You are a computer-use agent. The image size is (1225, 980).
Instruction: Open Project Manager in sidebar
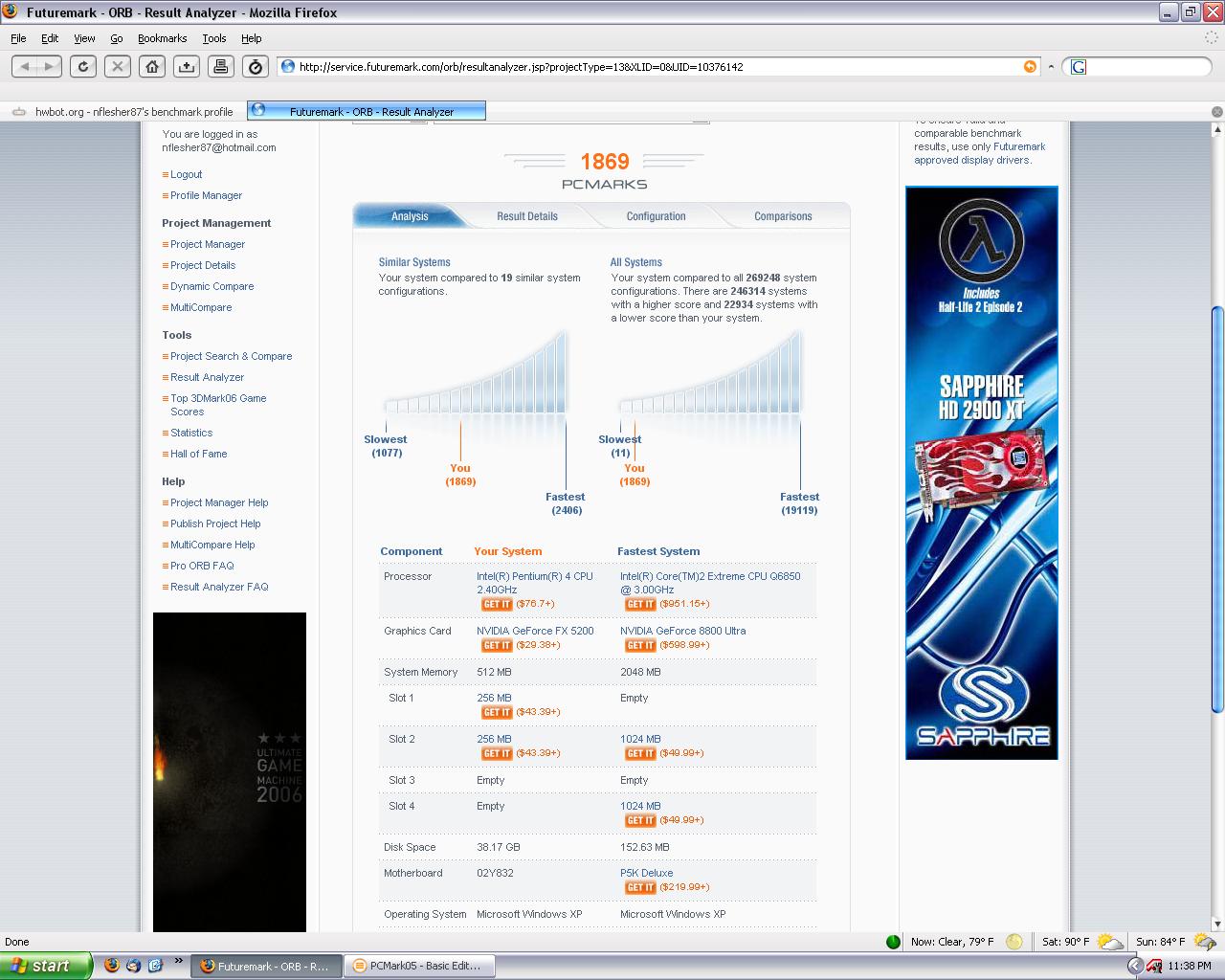pyautogui.click(x=208, y=244)
